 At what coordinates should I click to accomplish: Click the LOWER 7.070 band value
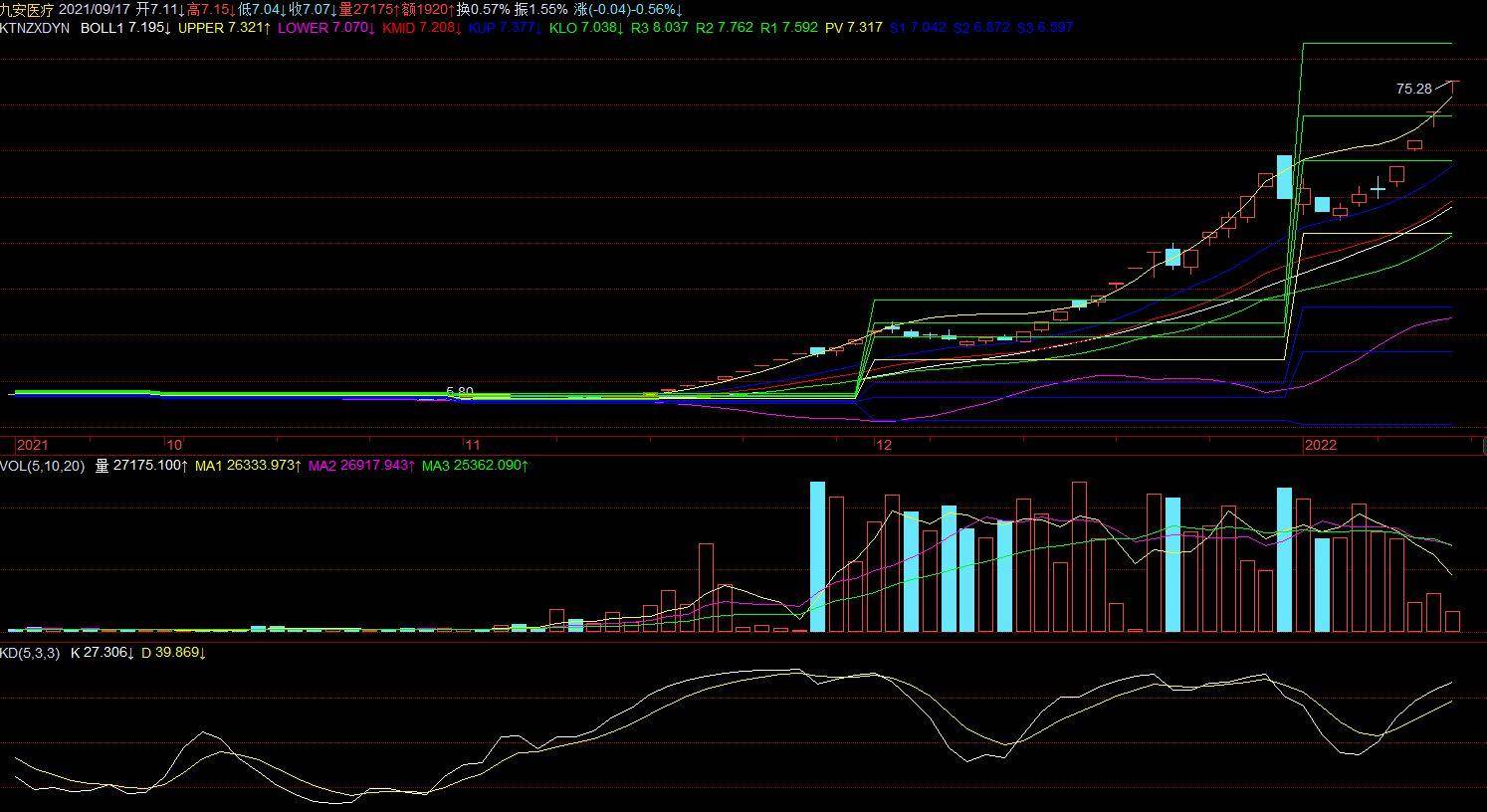pos(326,28)
